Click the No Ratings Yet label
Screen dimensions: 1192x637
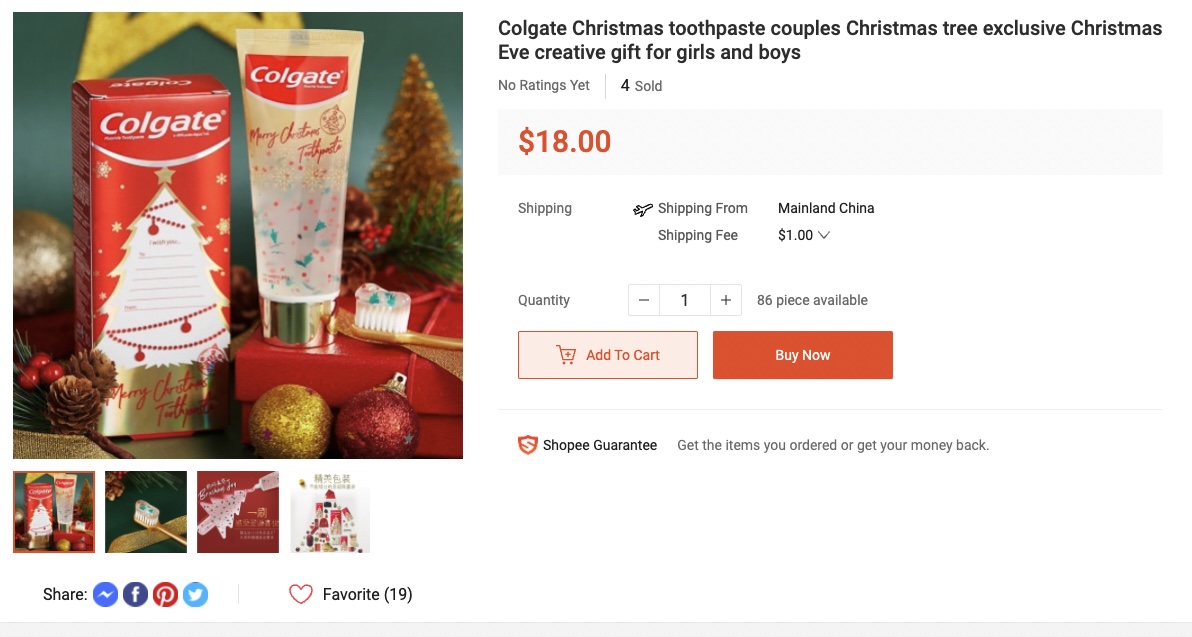coord(543,85)
